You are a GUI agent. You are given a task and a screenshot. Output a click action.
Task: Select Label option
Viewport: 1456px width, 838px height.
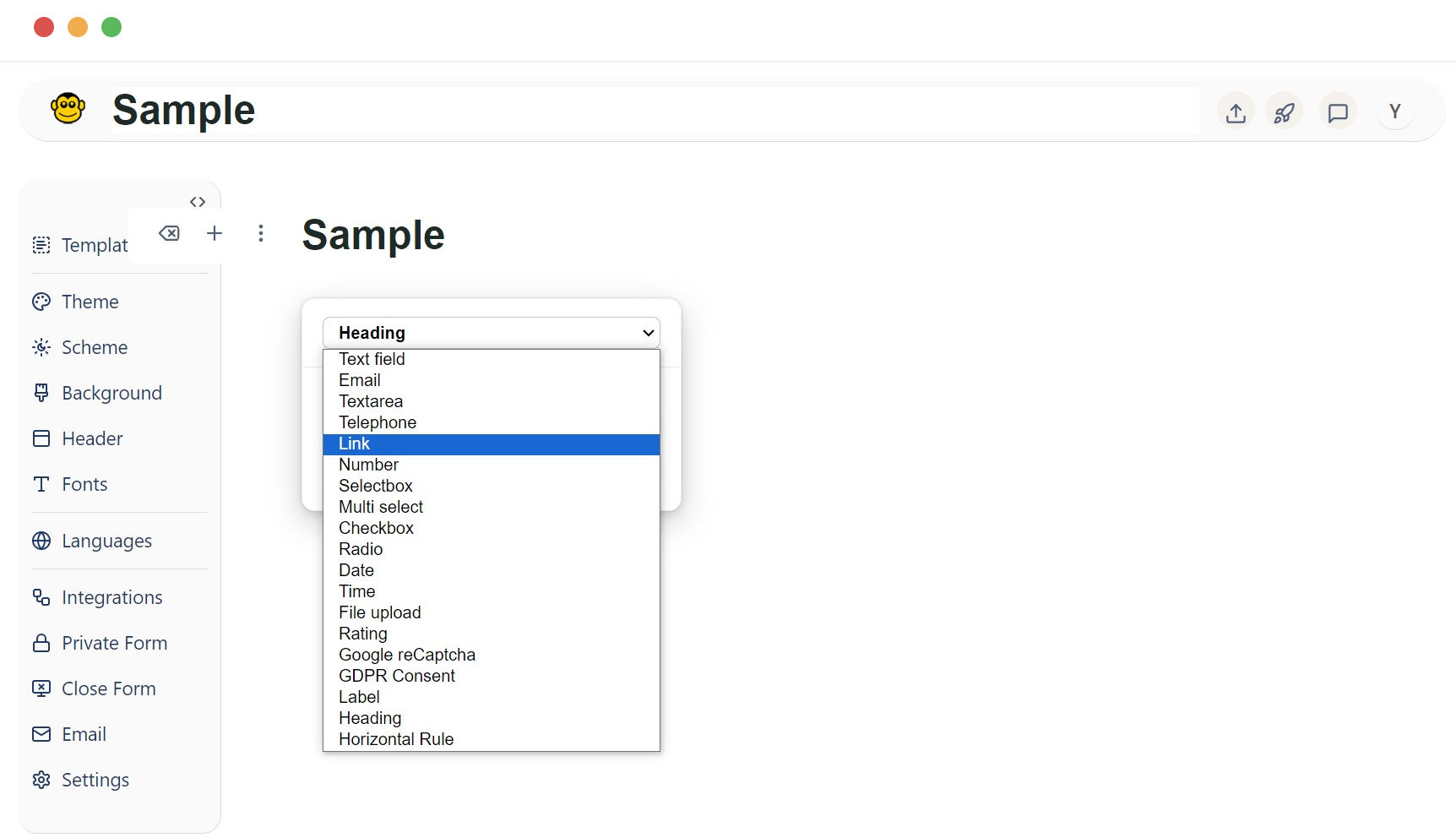tap(492, 697)
